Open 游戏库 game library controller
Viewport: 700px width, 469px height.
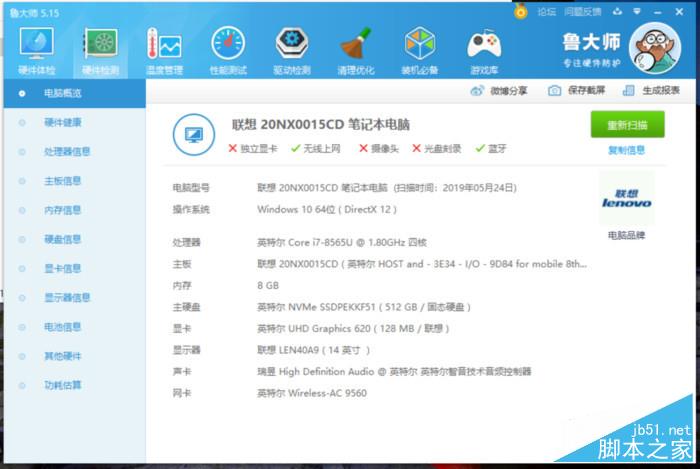pyautogui.click(x=484, y=50)
